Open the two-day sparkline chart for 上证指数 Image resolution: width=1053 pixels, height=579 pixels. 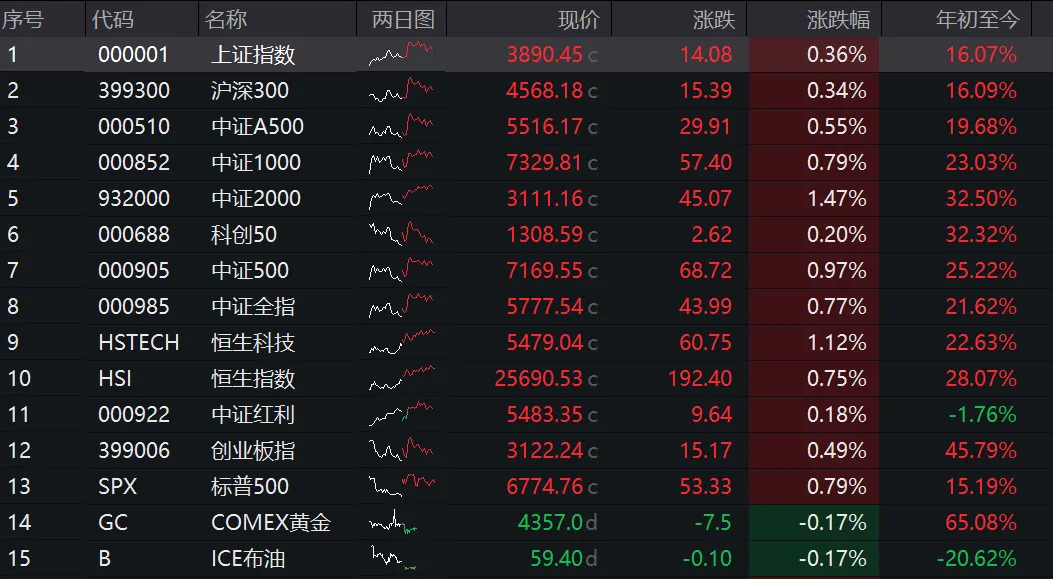click(401, 54)
